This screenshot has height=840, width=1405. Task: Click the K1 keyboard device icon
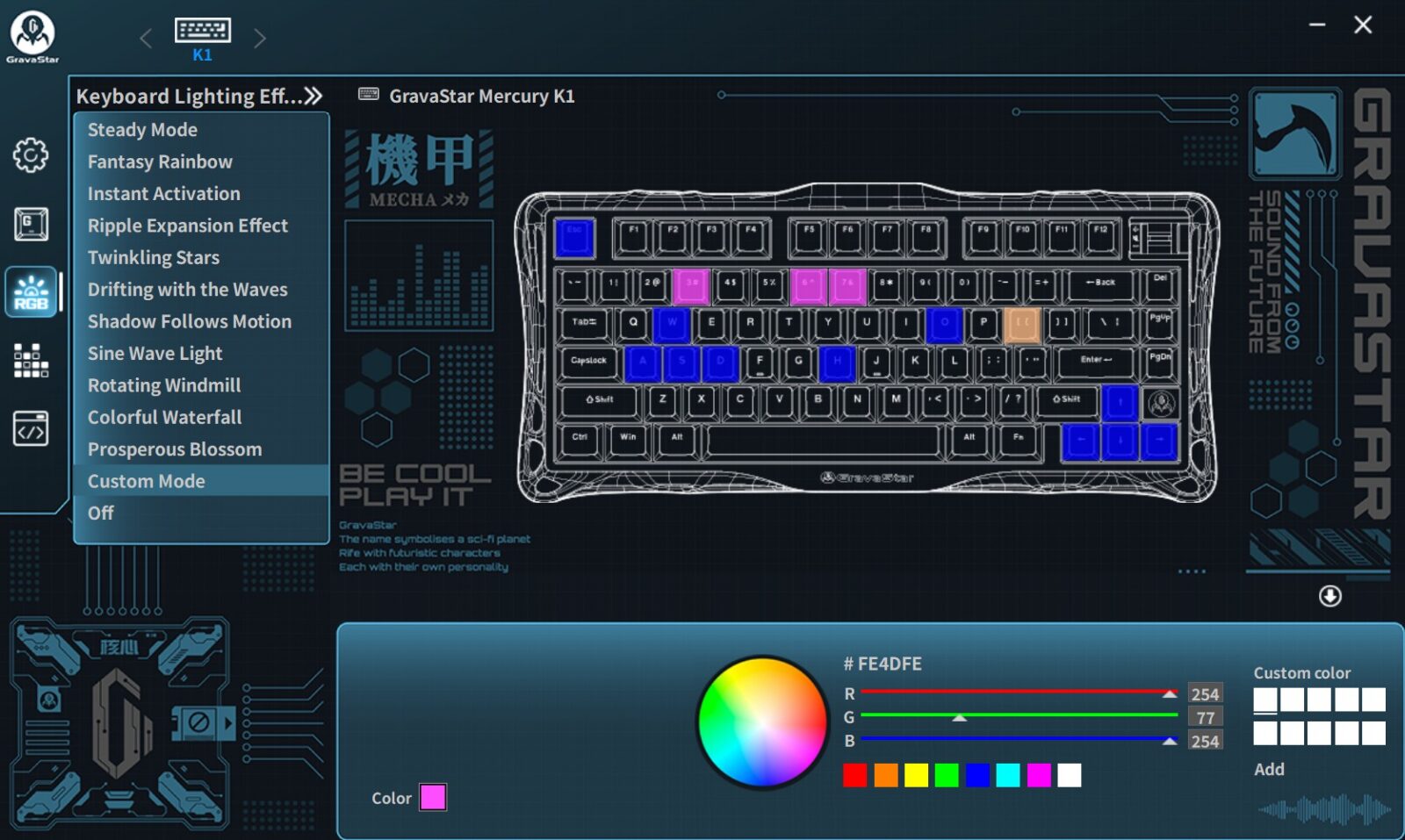tap(203, 32)
